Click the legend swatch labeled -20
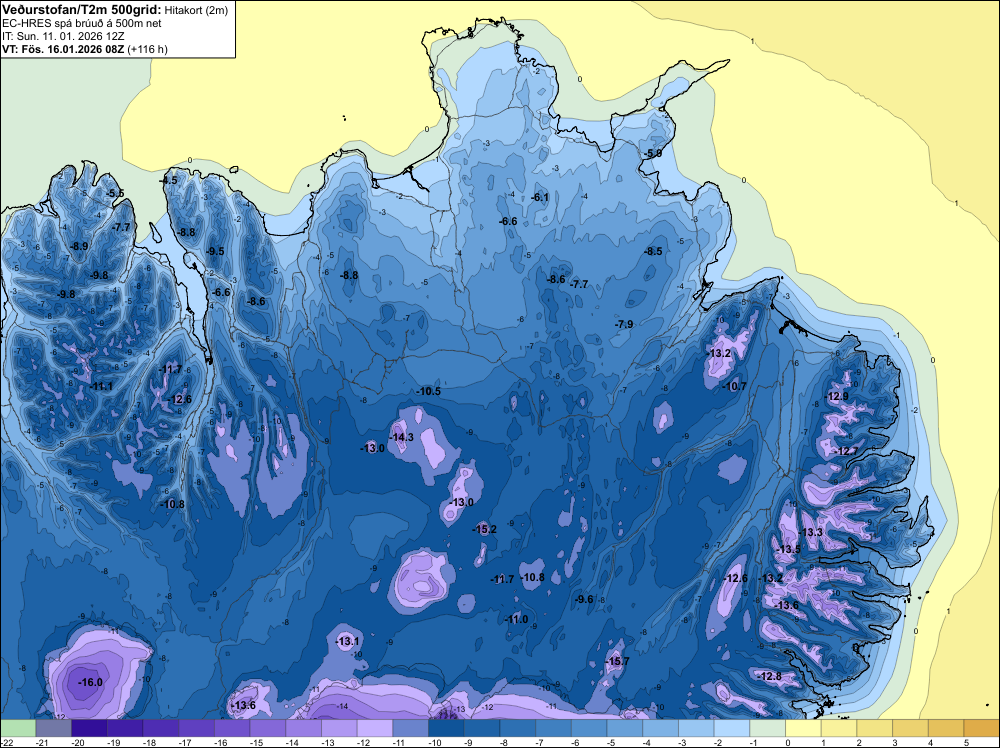1000x748 pixels. 89,728
